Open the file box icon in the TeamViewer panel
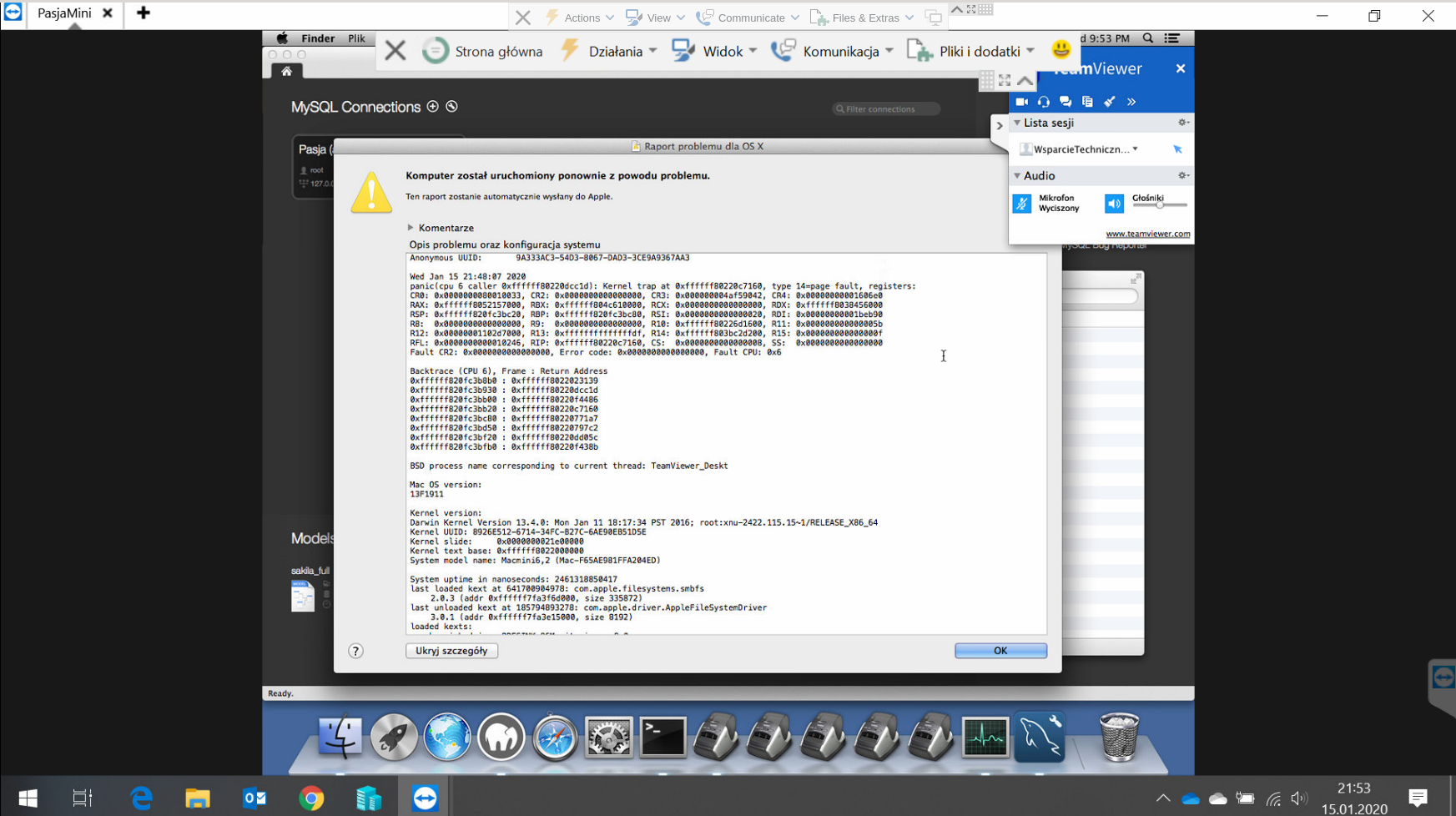This screenshot has width=1456, height=816. pos(1087,102)
